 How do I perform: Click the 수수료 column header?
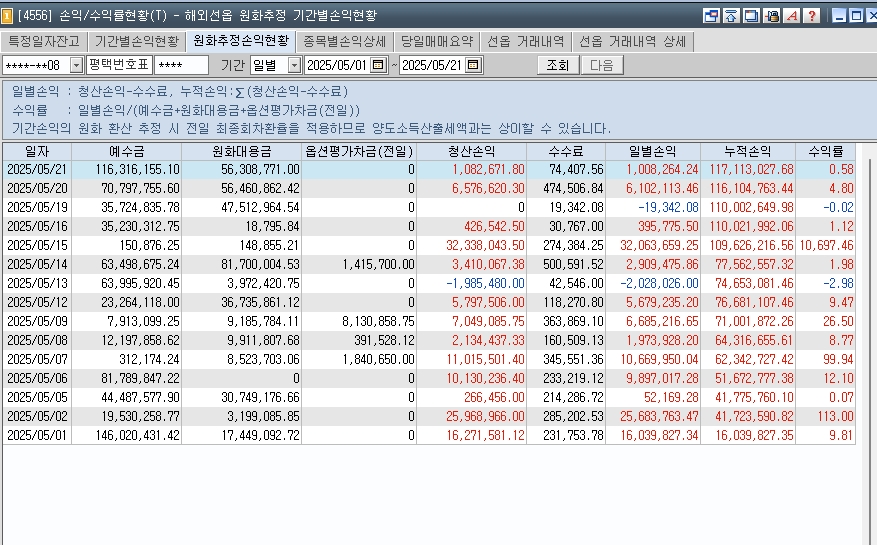[566, 152]
